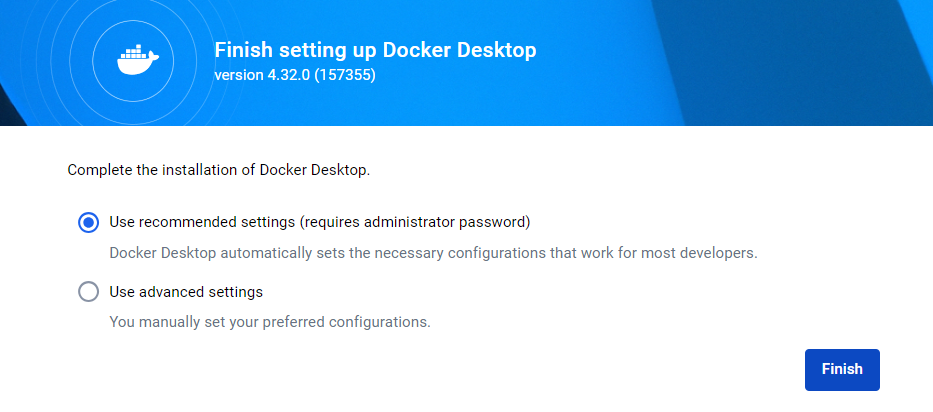Choose the advanced settings radio button

point(88,292)
